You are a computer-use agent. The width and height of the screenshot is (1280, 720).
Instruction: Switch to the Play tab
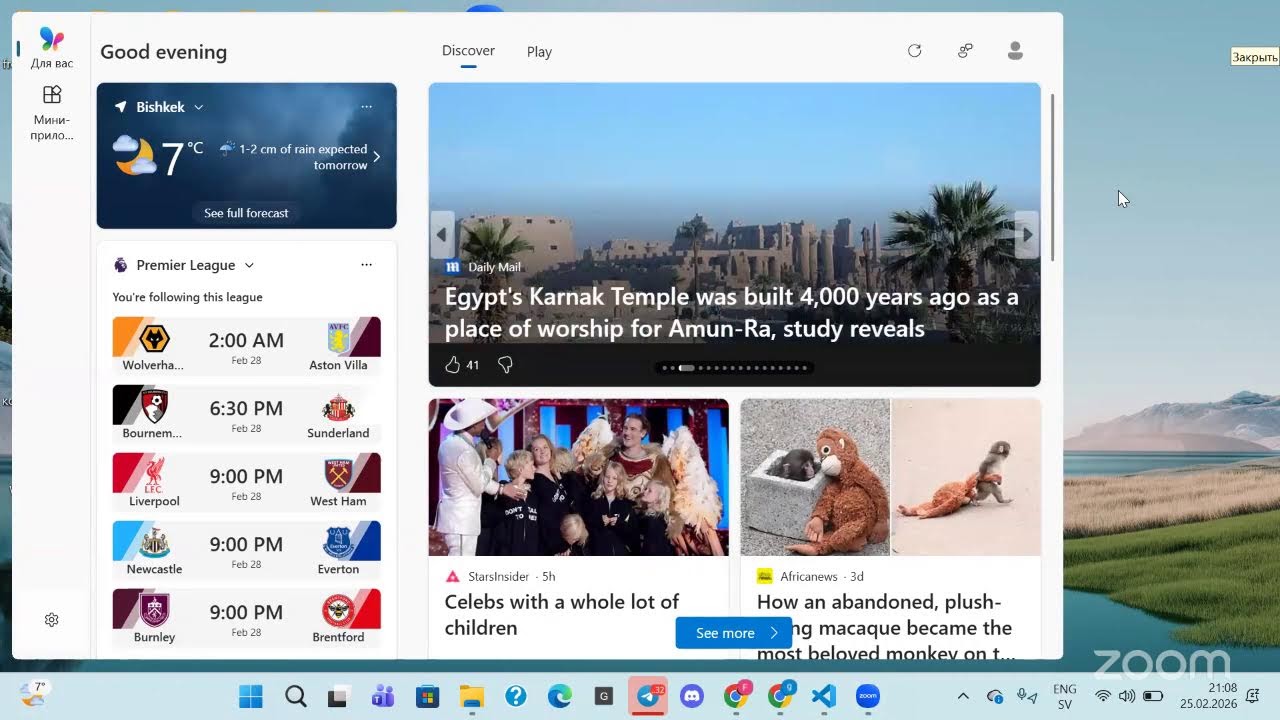(539, 52)
